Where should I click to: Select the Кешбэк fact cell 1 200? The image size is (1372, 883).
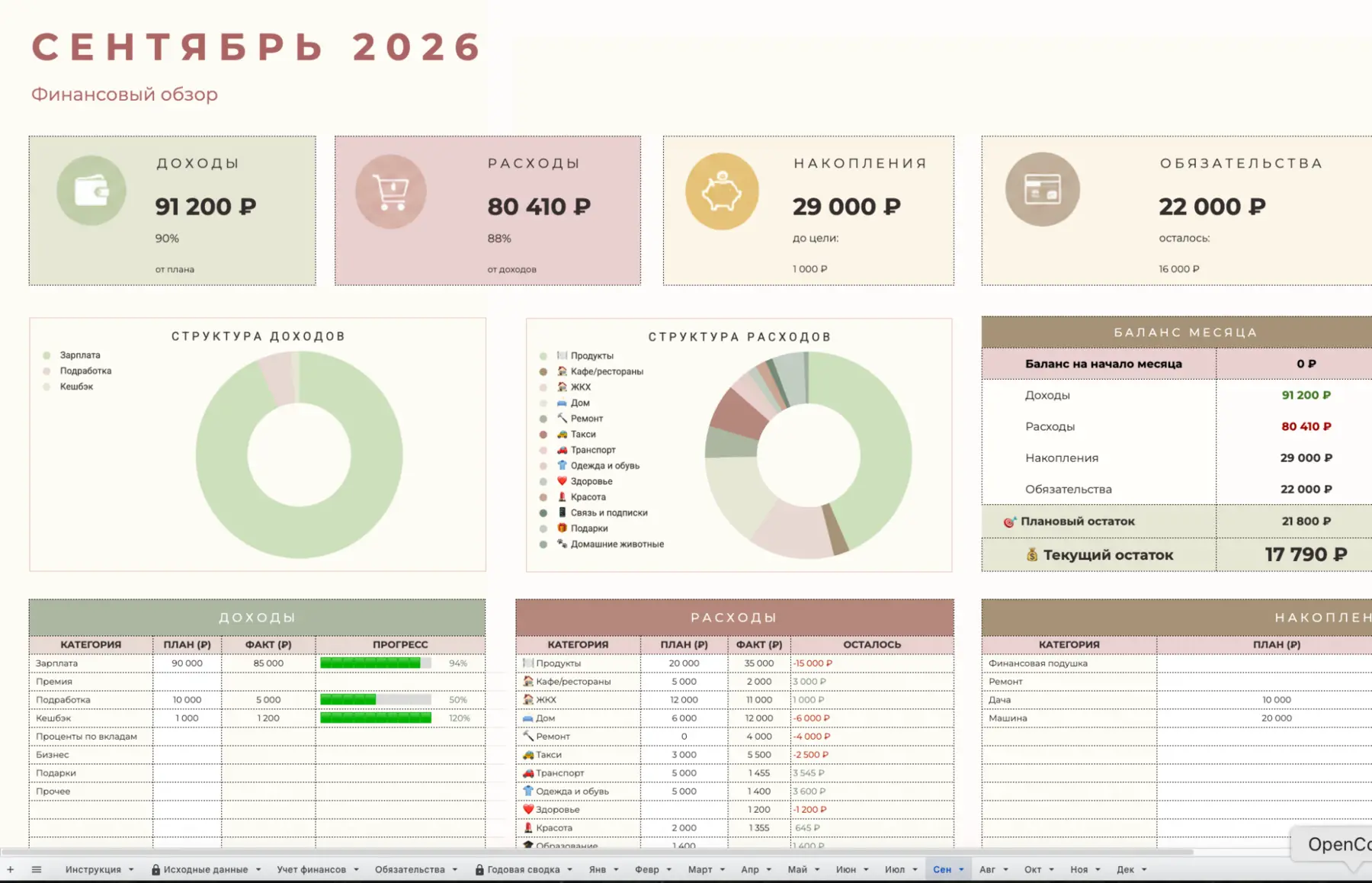tap(268, 718)
